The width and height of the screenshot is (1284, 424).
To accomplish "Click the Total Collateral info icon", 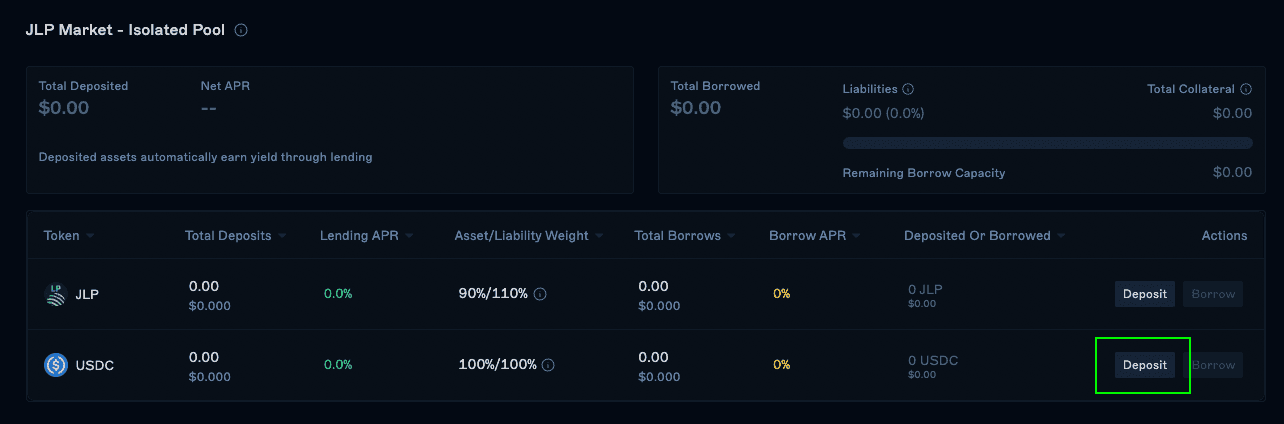I will (1245, 89).
